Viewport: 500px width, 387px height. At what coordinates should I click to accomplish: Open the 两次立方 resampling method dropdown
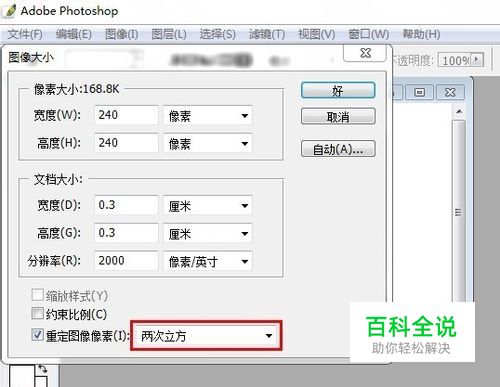[x=206, y=336]
